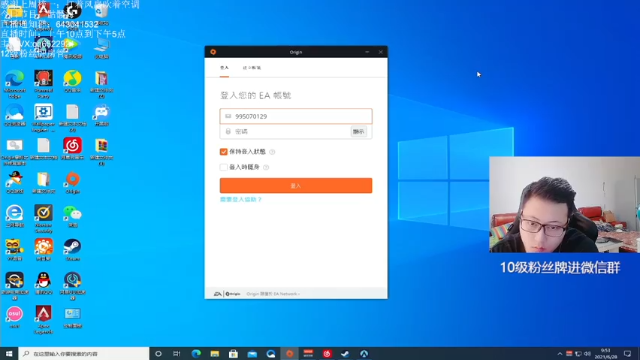Open NetEase Cloud Music desktop shortcut

pos(73,149)
